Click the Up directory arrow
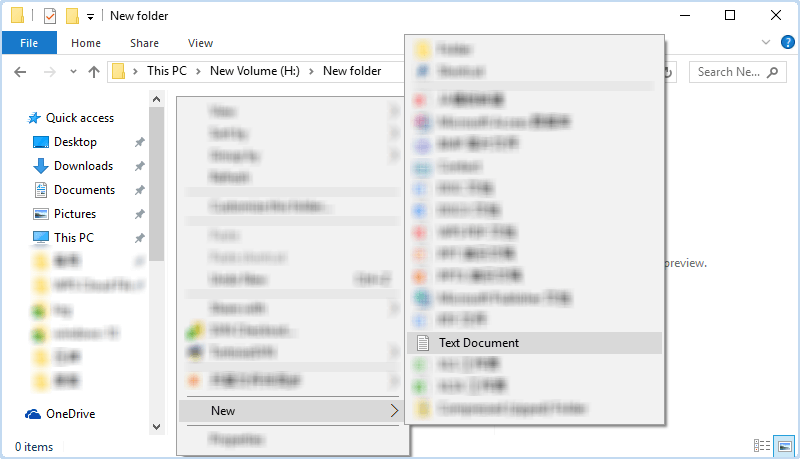The height and width of the screenshot is (459, 800). pyautogui.click(x=94, y=72)
